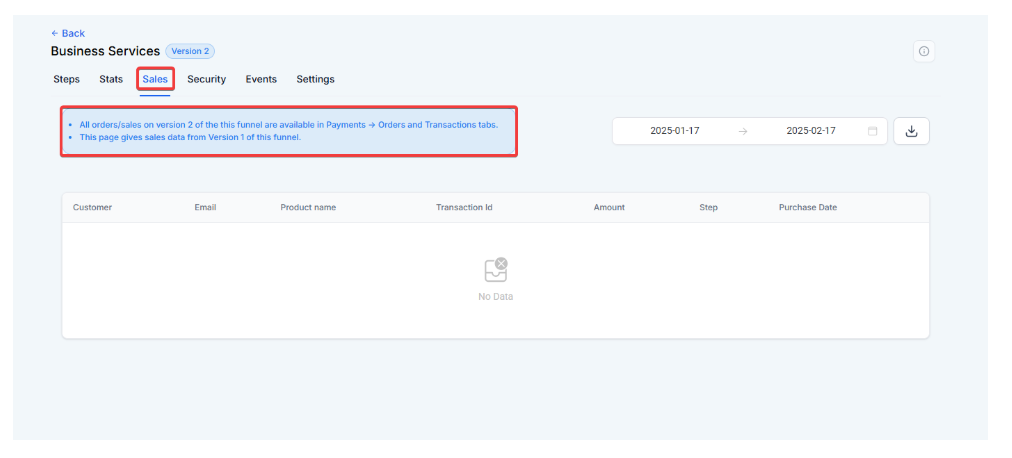The image size is (1012, 458).
Task: Edit the end date 2025-02-17
Action: point(810,131)
